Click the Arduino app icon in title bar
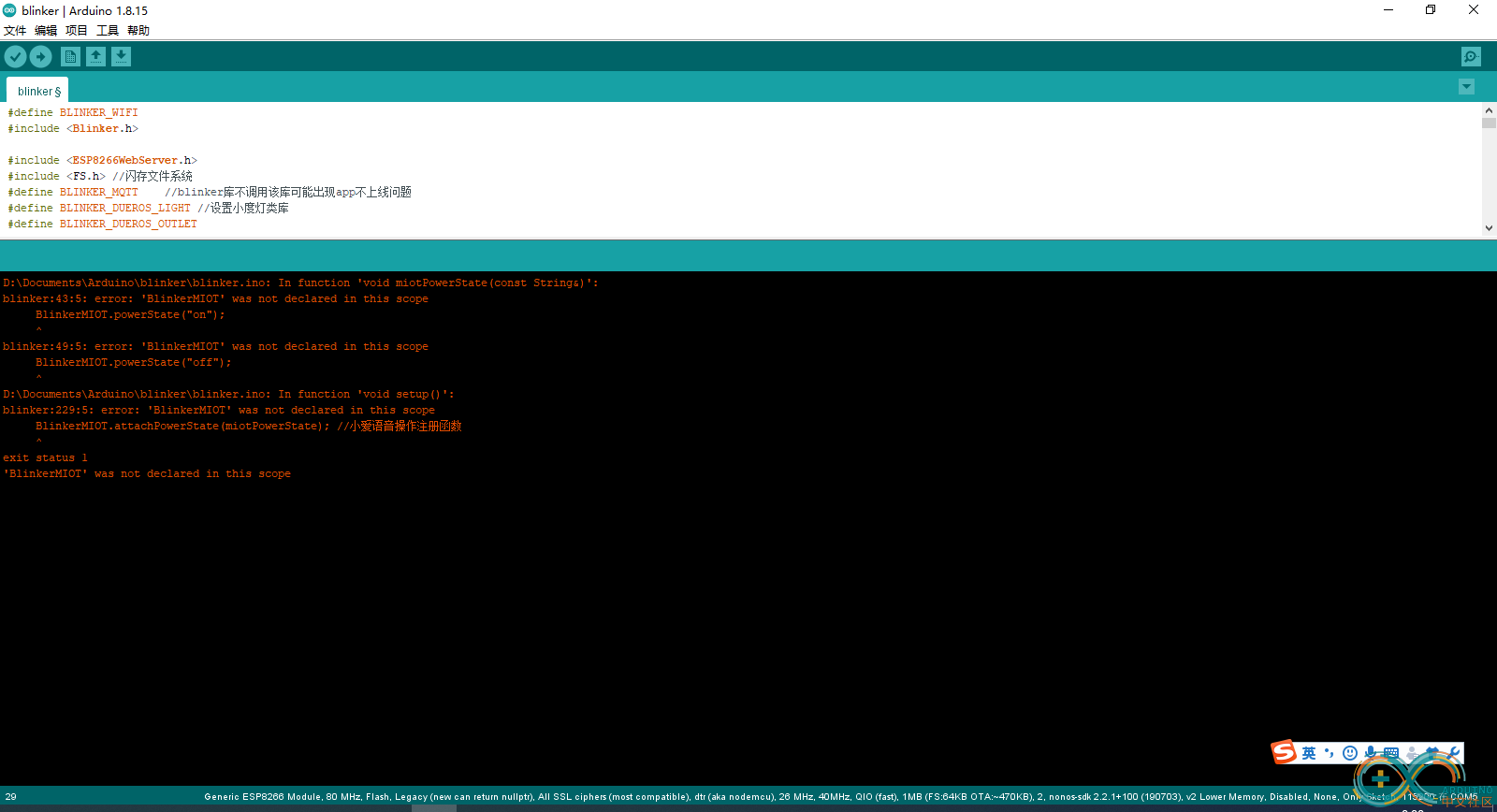 (x=9, y=10)
